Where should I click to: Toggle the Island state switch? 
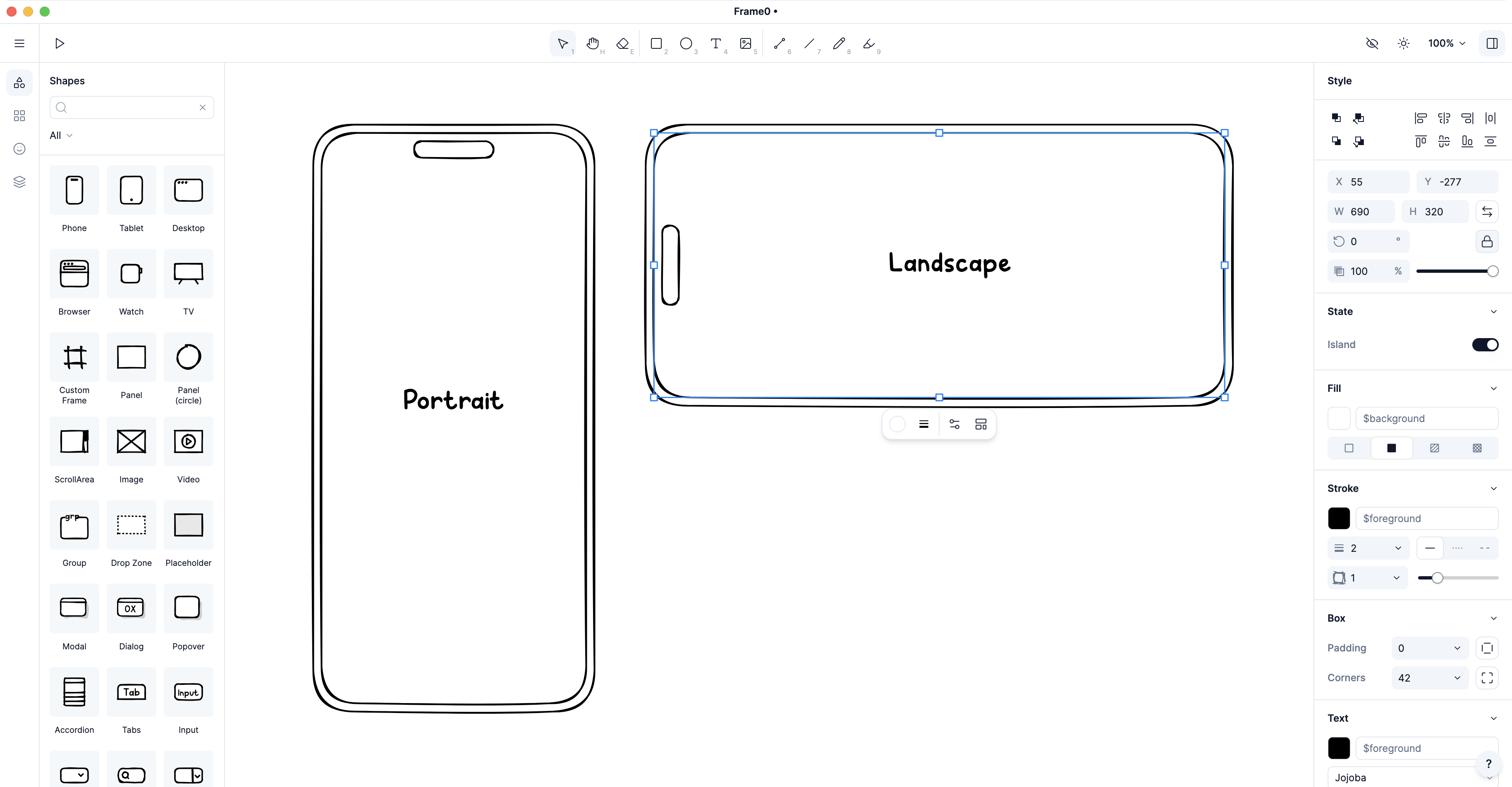1485,344
